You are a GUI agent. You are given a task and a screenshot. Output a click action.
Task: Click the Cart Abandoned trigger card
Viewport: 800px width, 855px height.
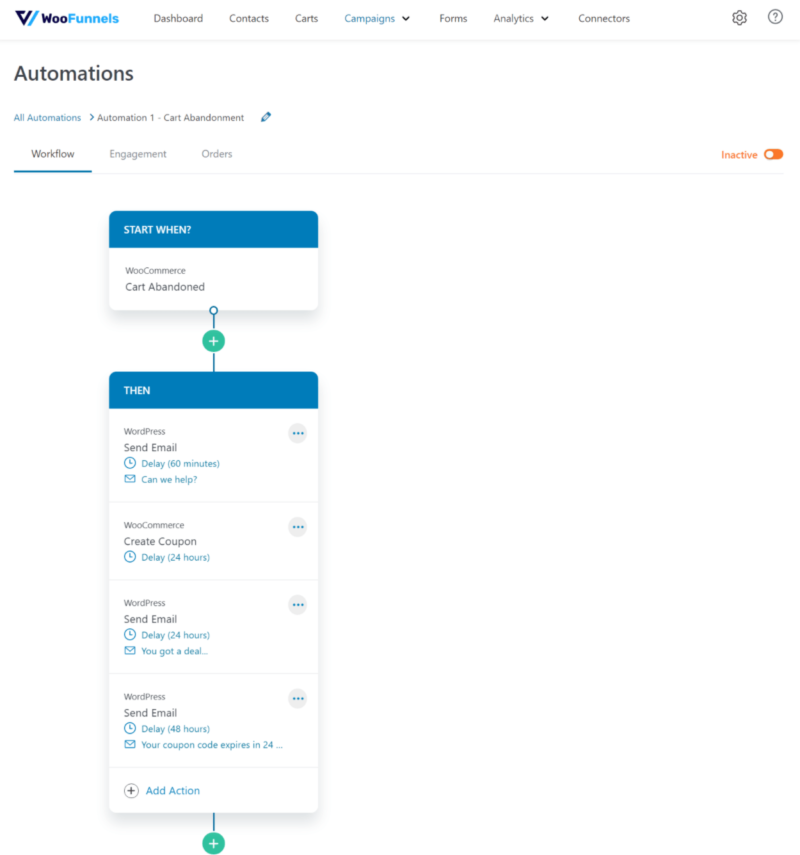(x=213, y=279)
